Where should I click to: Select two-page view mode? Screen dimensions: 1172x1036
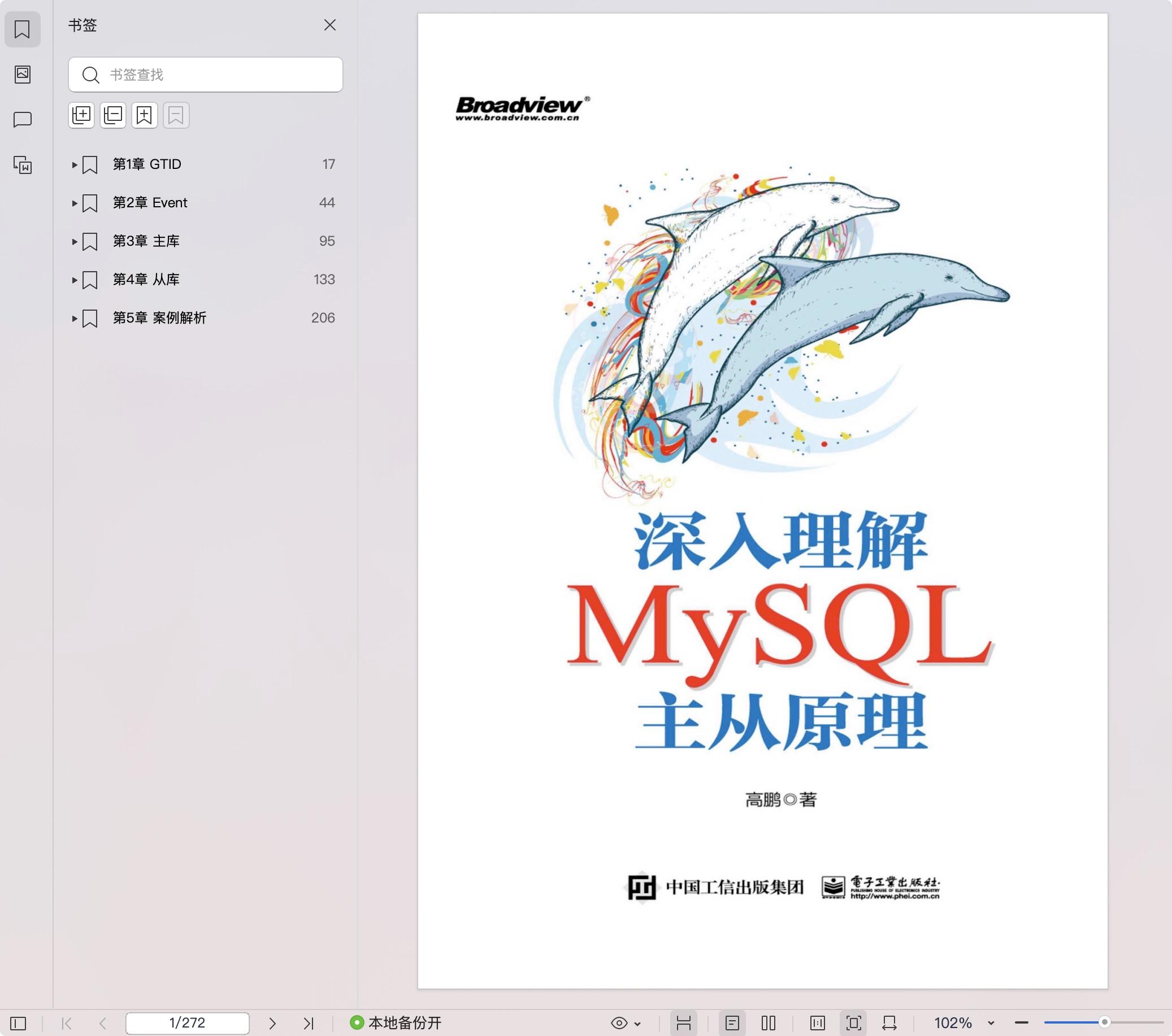click(x=769, y=1023)
